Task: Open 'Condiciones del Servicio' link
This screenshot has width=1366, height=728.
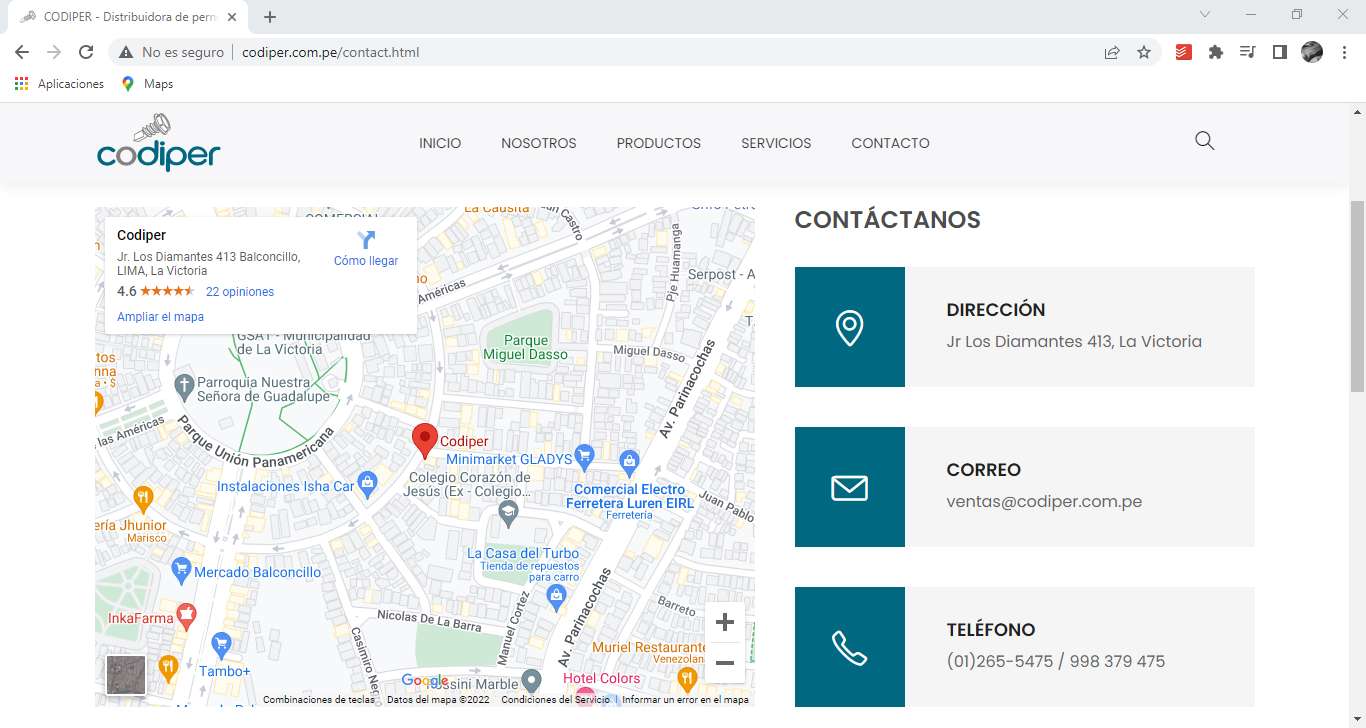Action: click(555, 700)
